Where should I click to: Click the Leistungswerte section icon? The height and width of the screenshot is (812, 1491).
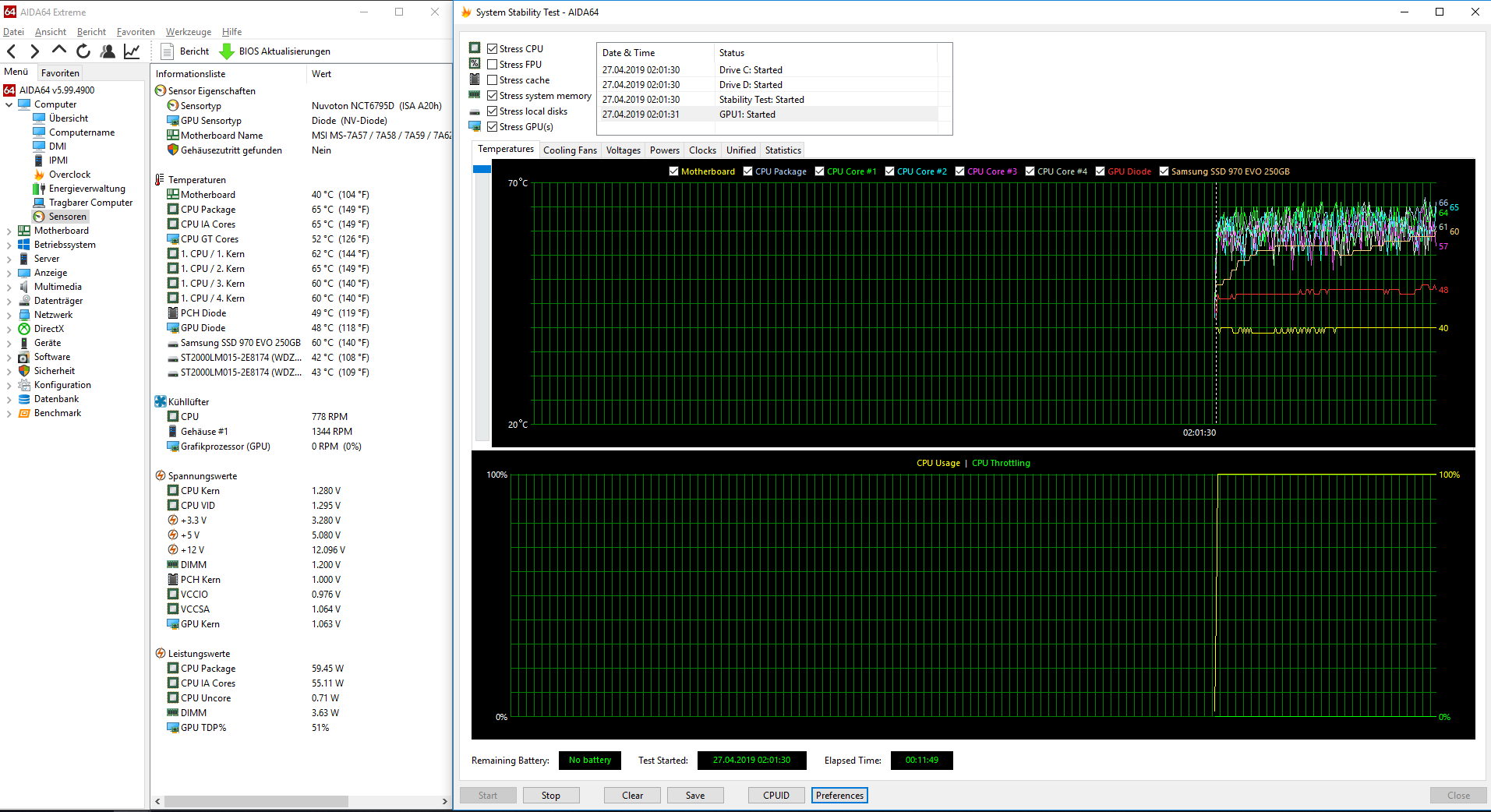[161, 654]
